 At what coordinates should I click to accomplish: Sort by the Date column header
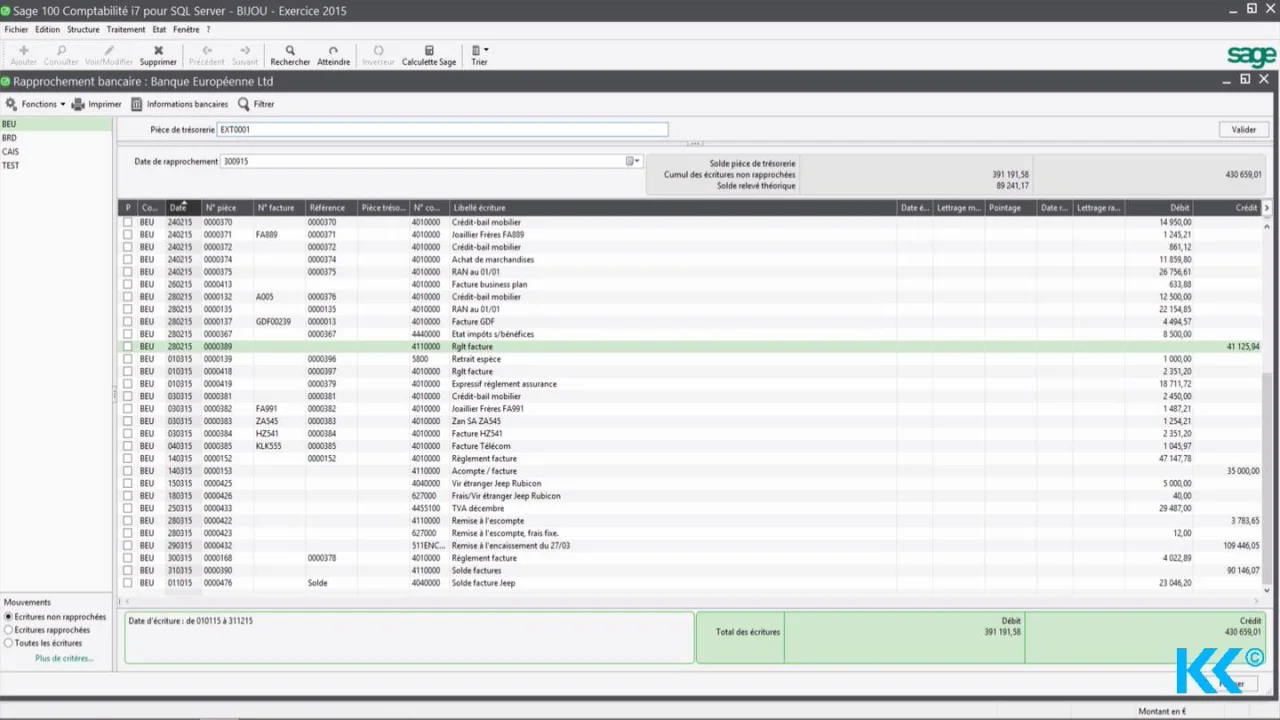(x=184, y=208)
